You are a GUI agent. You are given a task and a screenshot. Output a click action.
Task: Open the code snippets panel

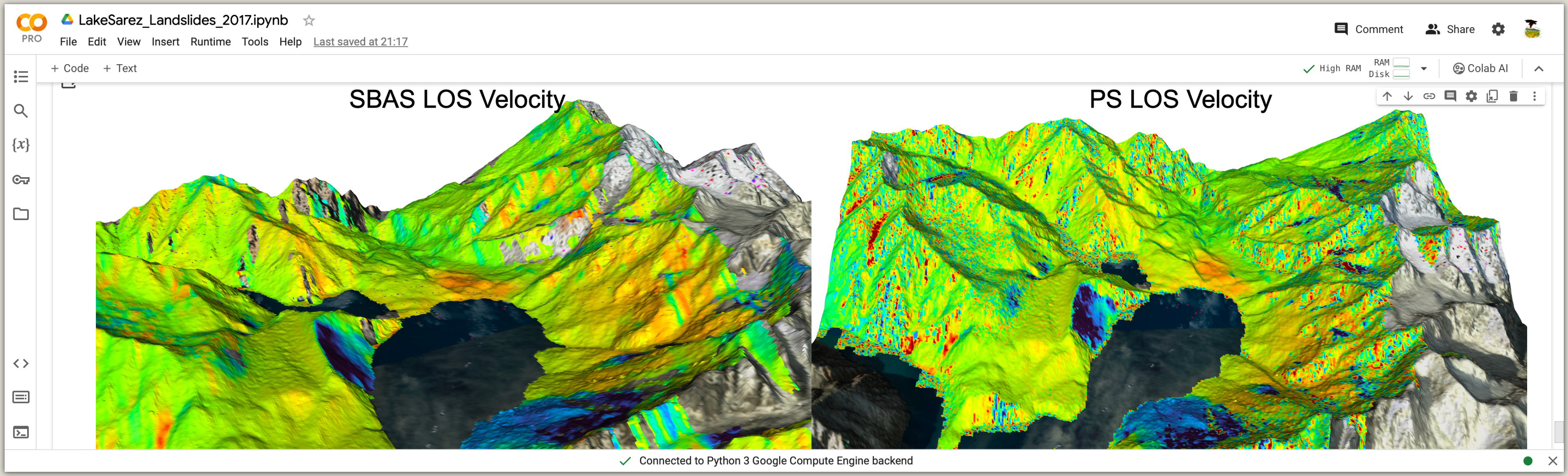click(21, 363)
